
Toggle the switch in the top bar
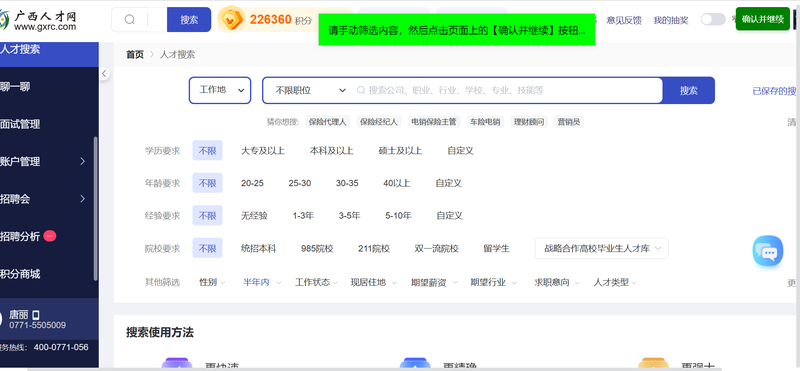click(x=713, y=19)
